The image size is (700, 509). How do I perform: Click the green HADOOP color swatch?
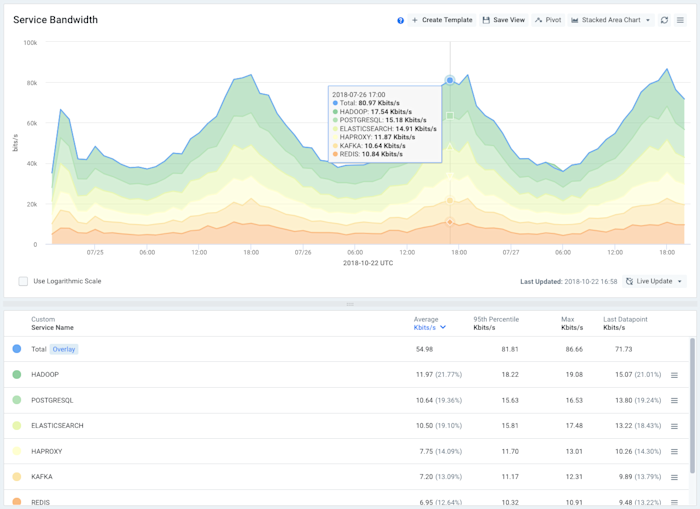[17, 374]
